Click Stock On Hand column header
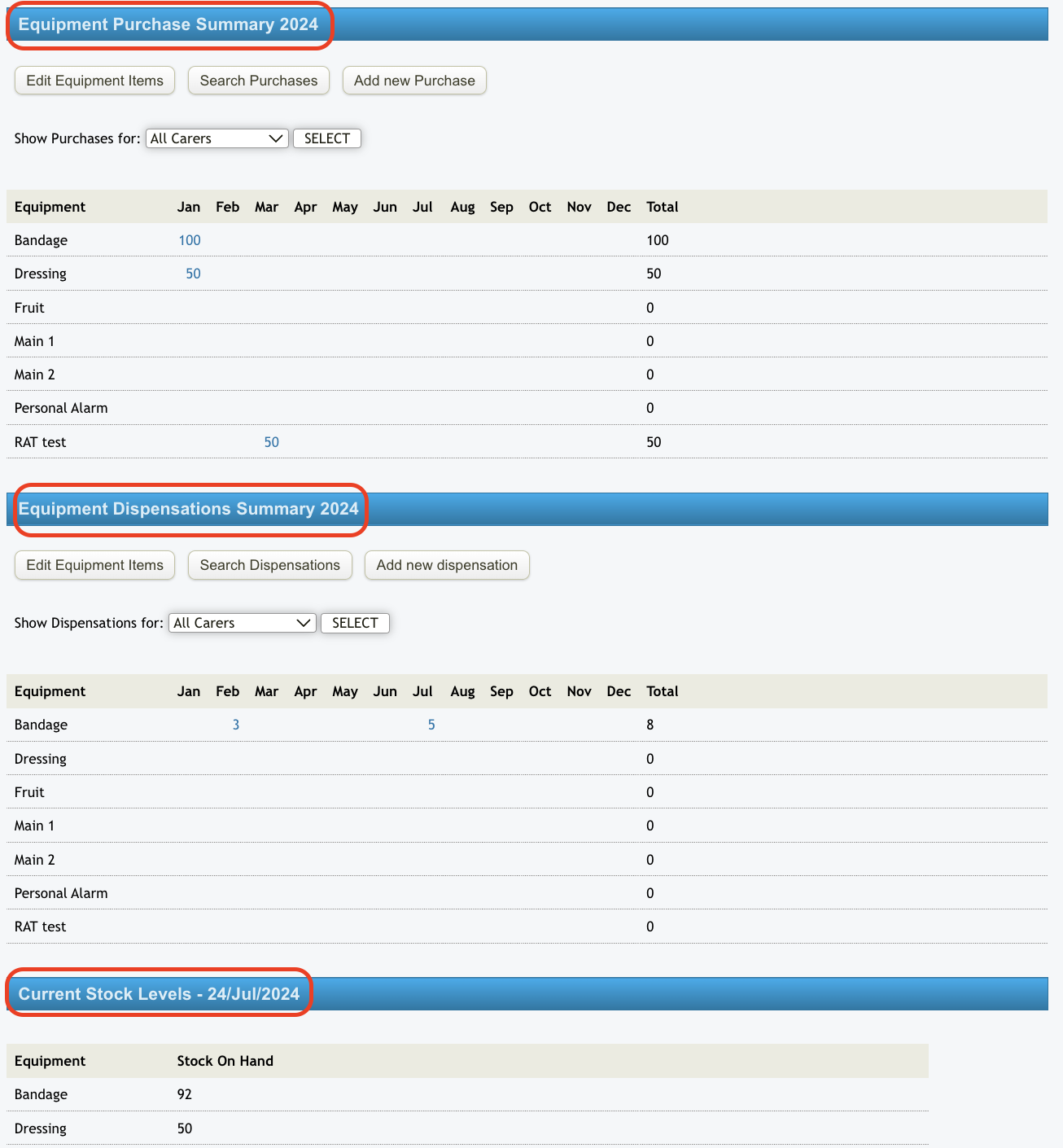 click(225, 1061)
